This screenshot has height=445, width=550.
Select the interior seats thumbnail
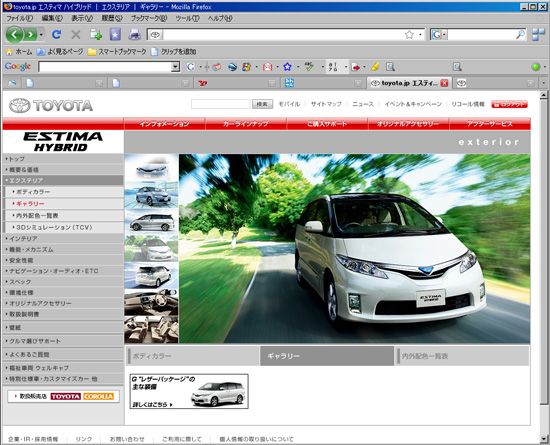click(151, 329)
